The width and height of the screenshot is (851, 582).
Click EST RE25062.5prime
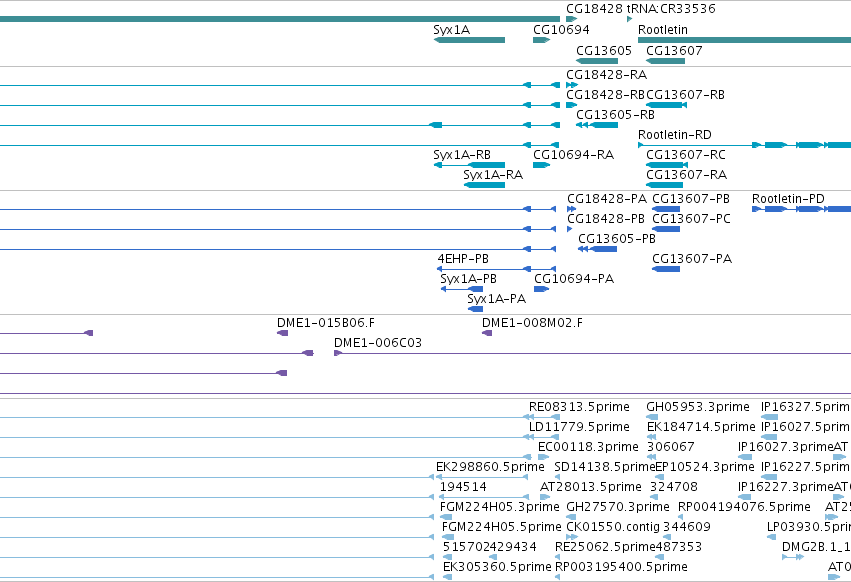(x=605, y=548)
